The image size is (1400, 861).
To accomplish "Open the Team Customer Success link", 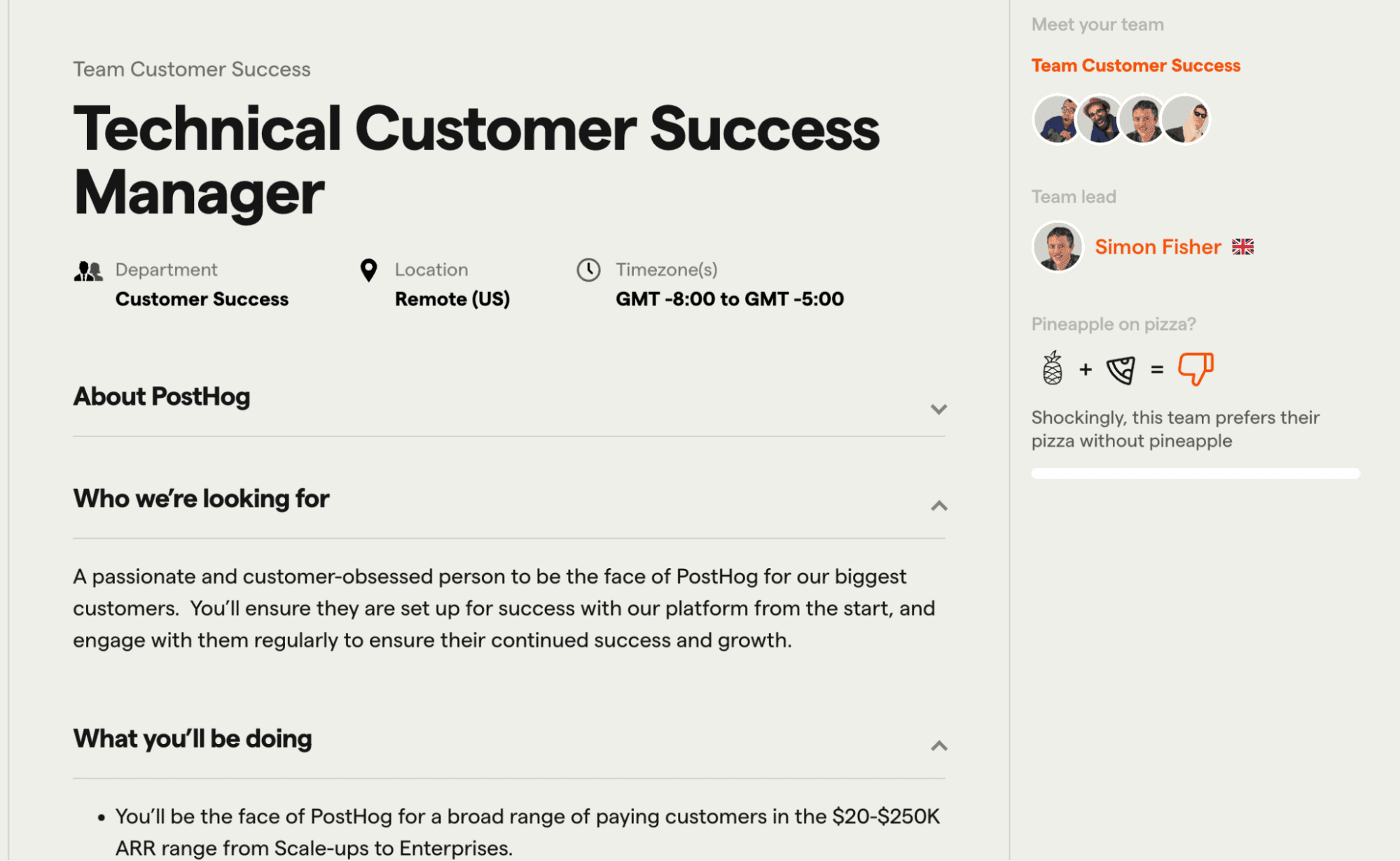I will pos(1135,66).
